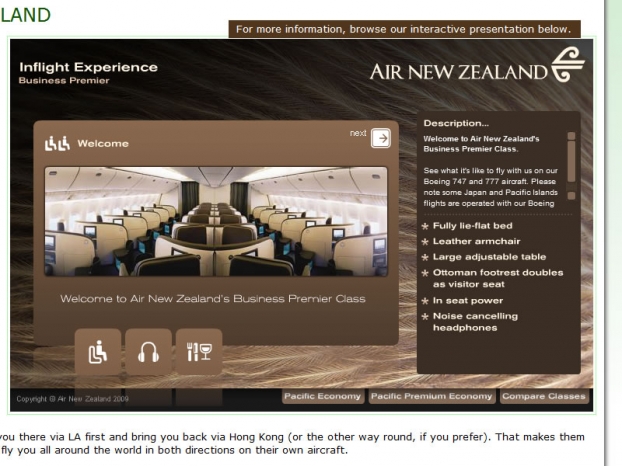Viewport: 622px width, 466px height.
Task: Click the scrollbar down button in Description
Action: coord(571,196)
